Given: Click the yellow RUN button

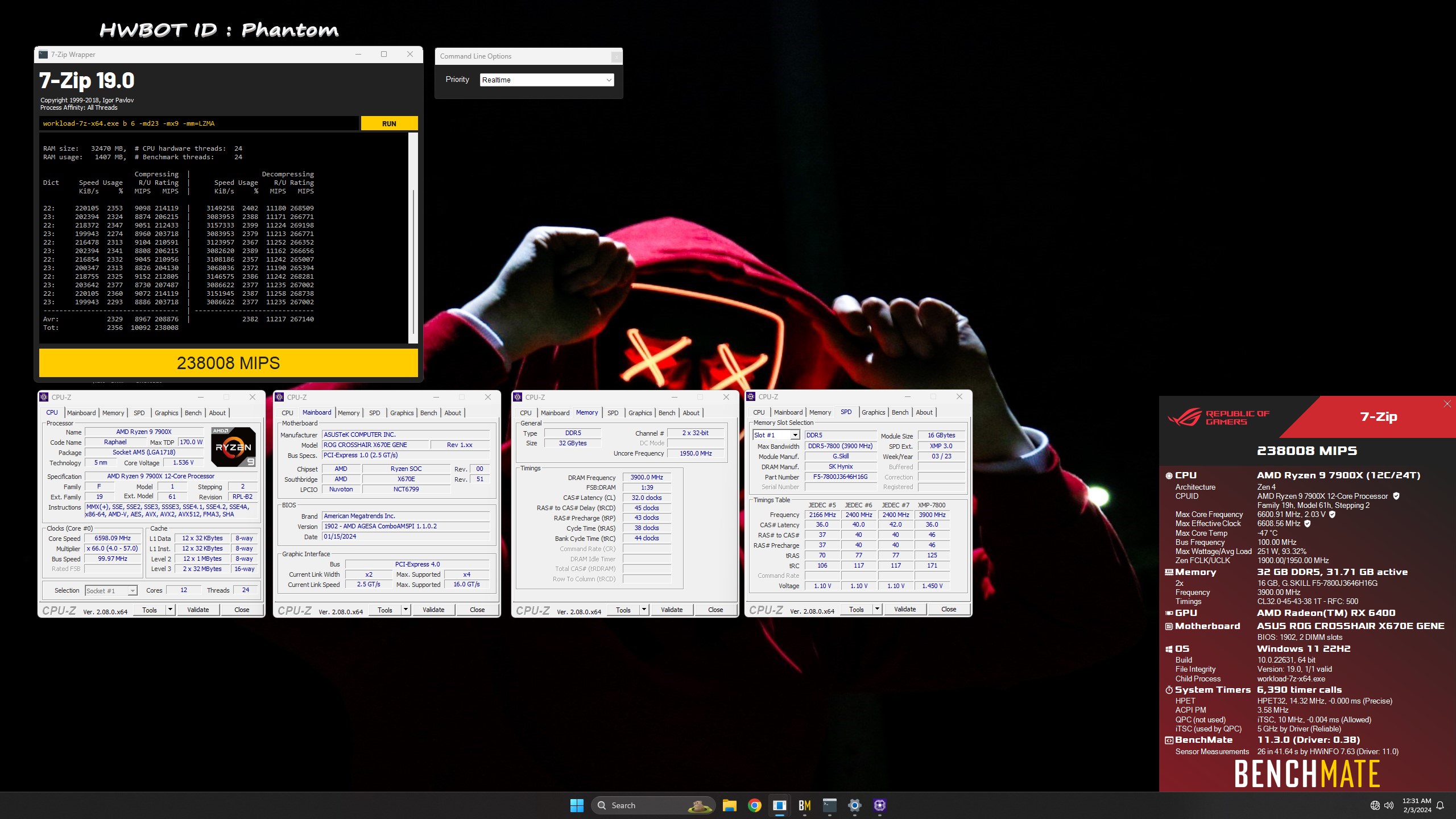Looking at the screenshot, I should pos(389,123).
